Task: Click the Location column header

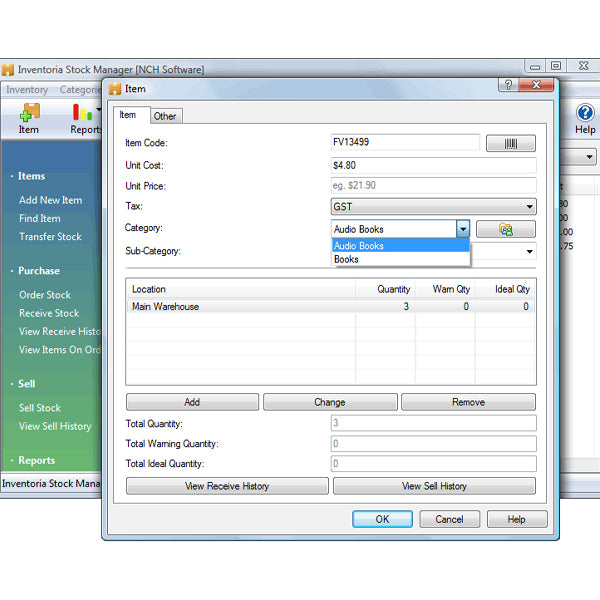Action: pos(241,289)
